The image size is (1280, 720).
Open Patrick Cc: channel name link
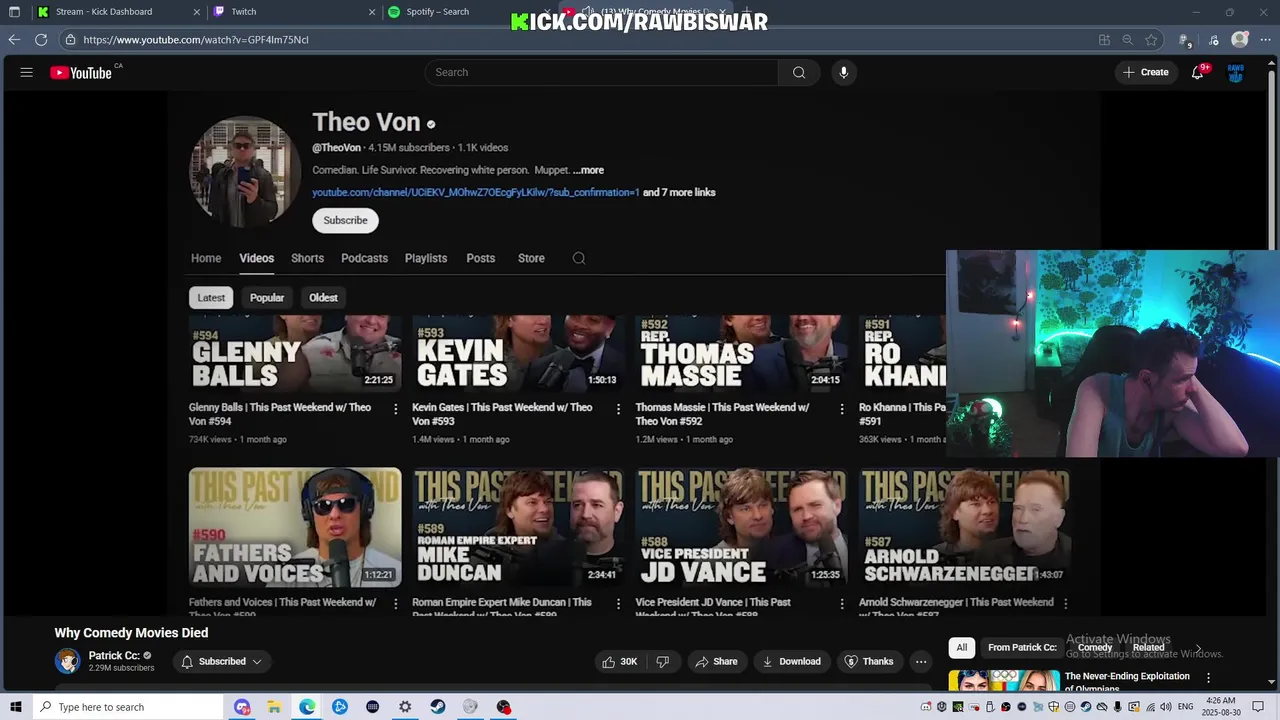(x=114, y=656)
